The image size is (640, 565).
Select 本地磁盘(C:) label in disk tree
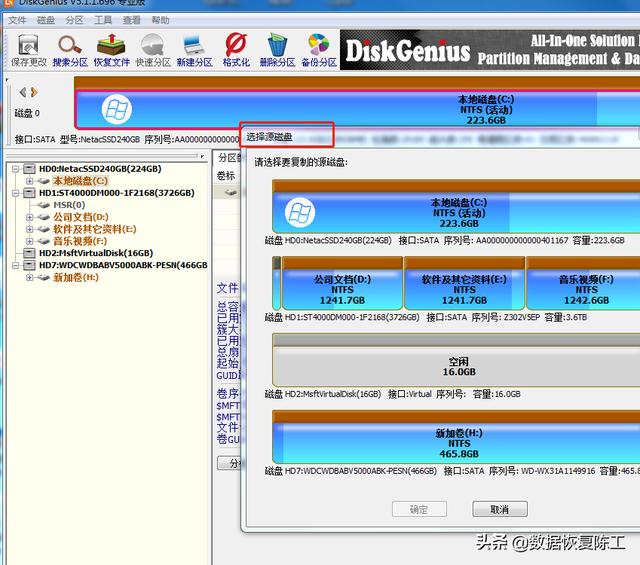click(x=80, y=181)
